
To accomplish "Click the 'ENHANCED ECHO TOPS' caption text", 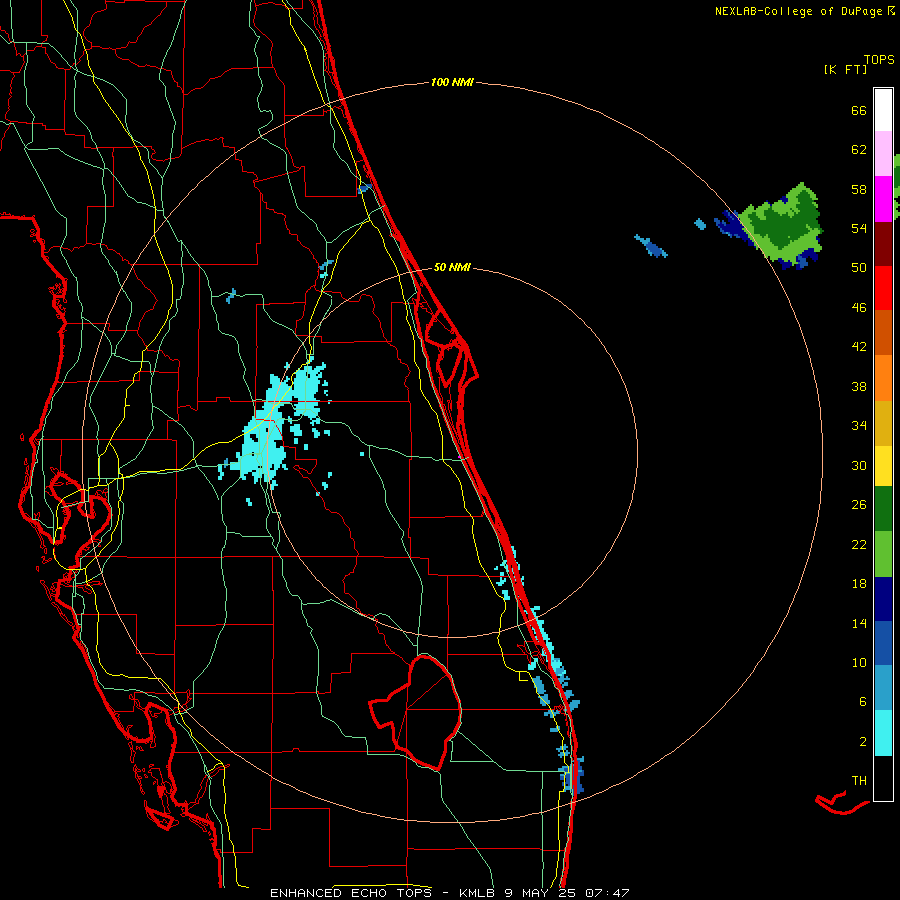I will pyautogui.click(x=351, y=893).
